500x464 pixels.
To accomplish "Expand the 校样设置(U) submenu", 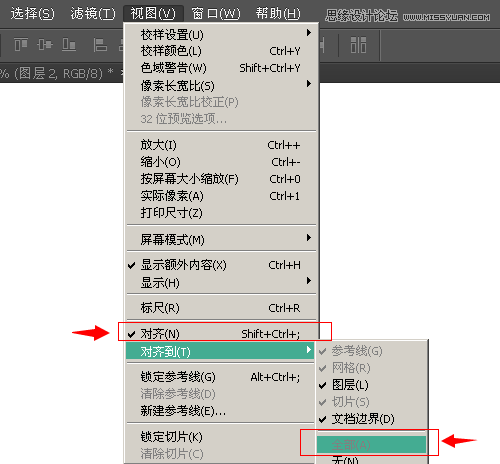I will (x=220, y=34).
